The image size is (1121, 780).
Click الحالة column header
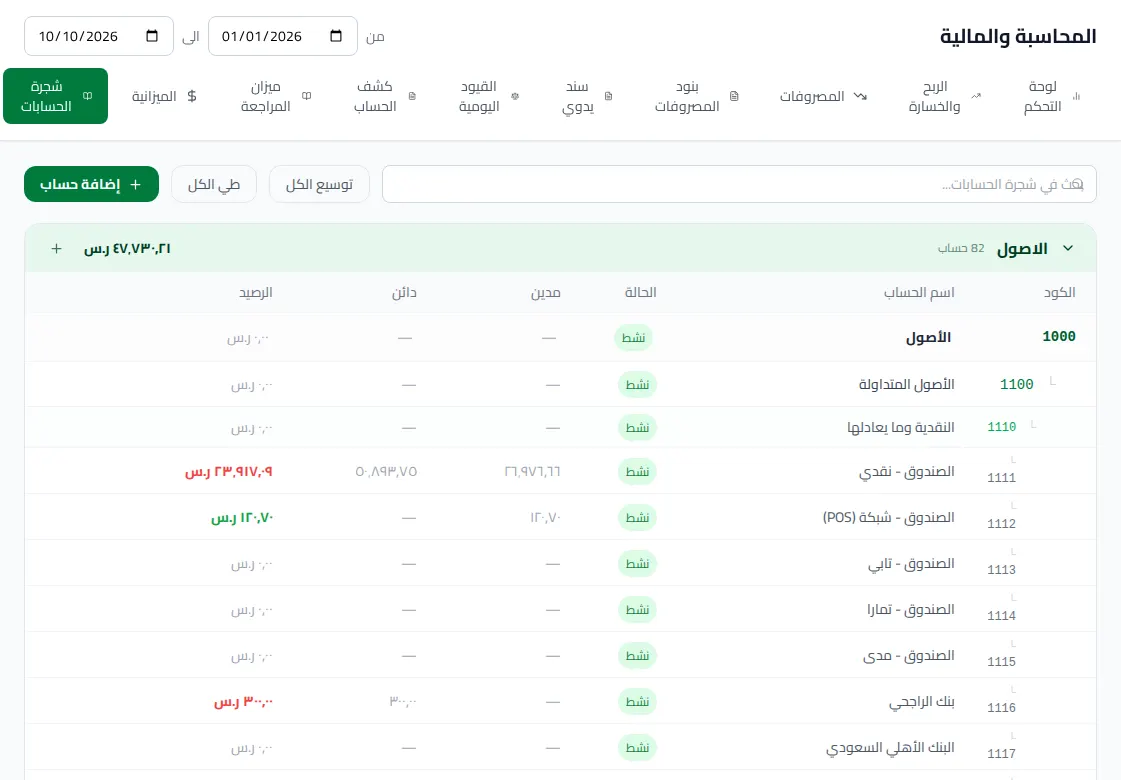[x=641, y=292]
